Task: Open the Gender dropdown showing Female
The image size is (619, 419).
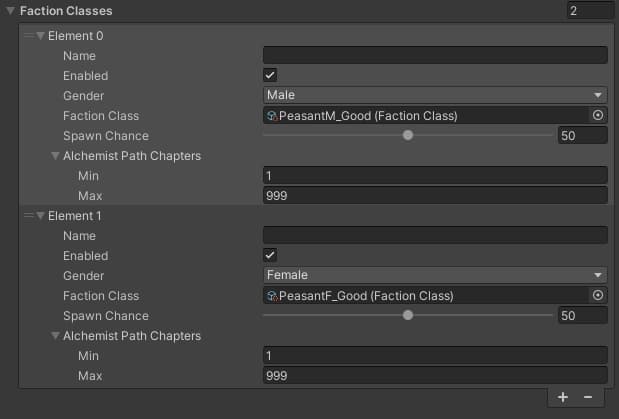Action: (435, 275)
